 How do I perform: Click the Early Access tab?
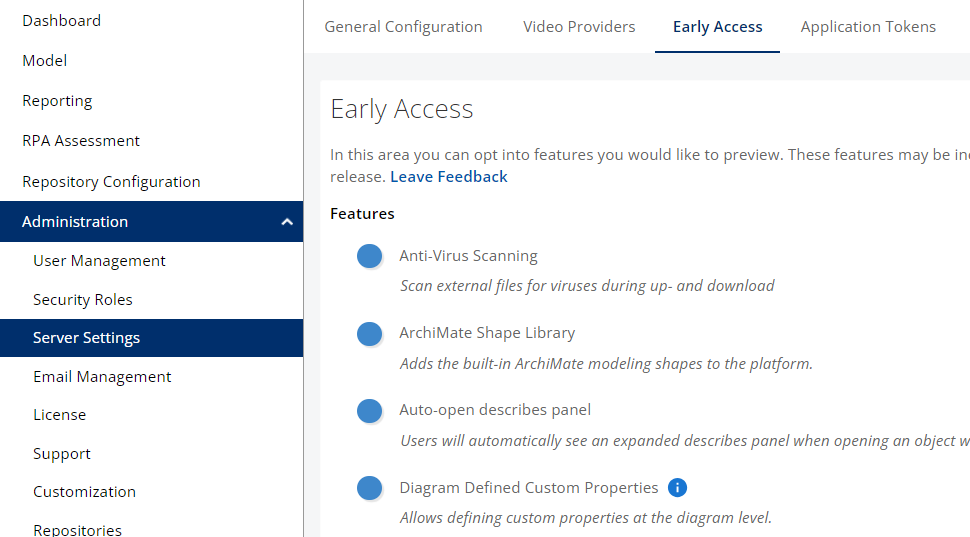tap(717, 27)
